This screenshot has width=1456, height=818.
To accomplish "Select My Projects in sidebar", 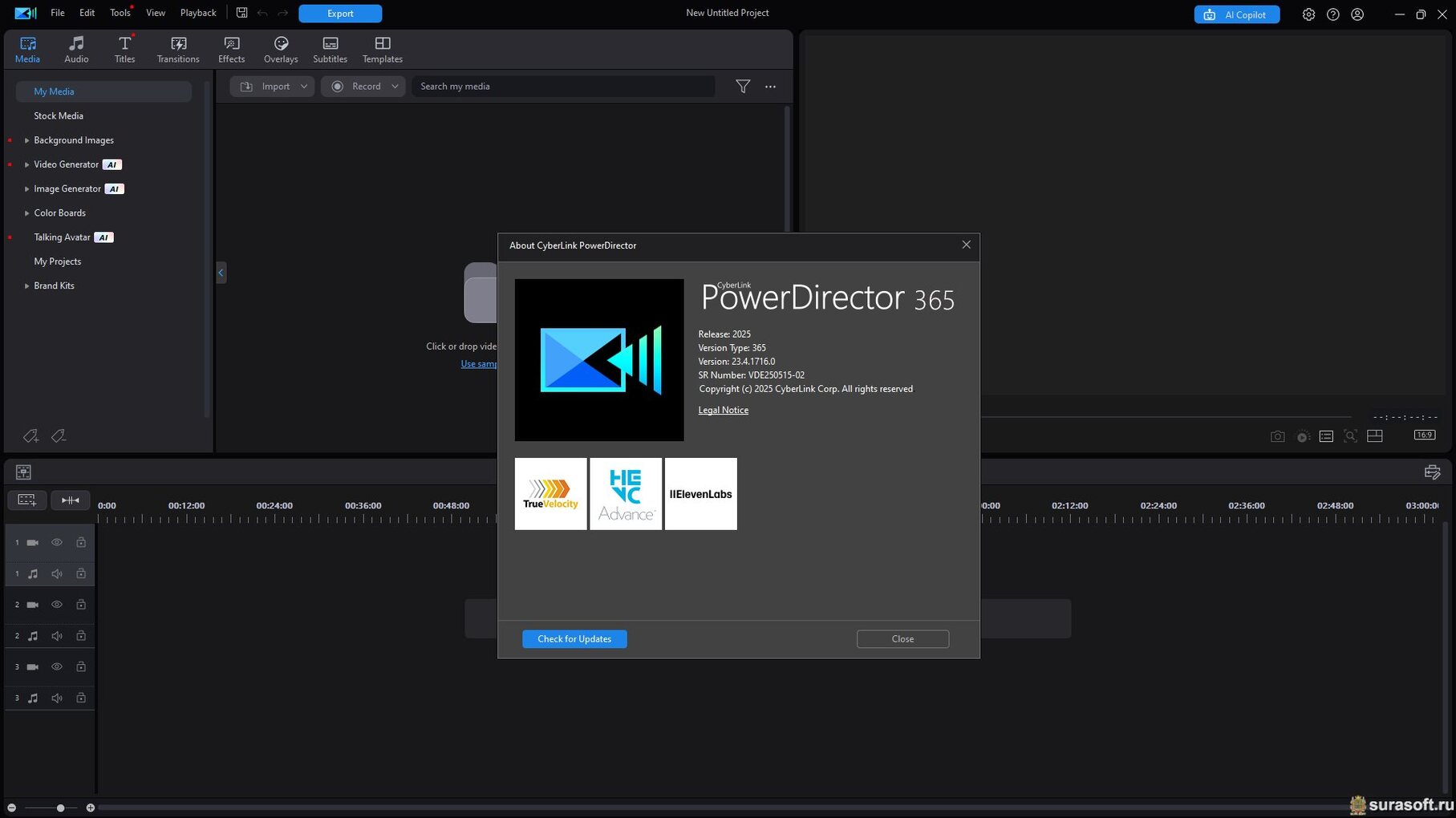I will 57,261.
